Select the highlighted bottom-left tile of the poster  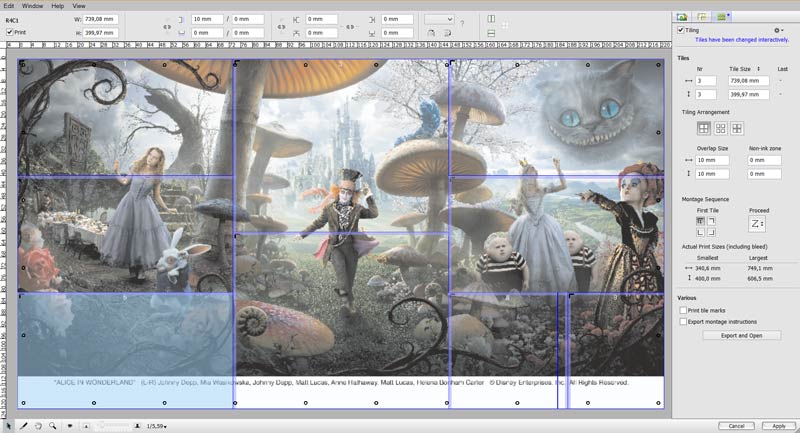(x=125, y=350)
